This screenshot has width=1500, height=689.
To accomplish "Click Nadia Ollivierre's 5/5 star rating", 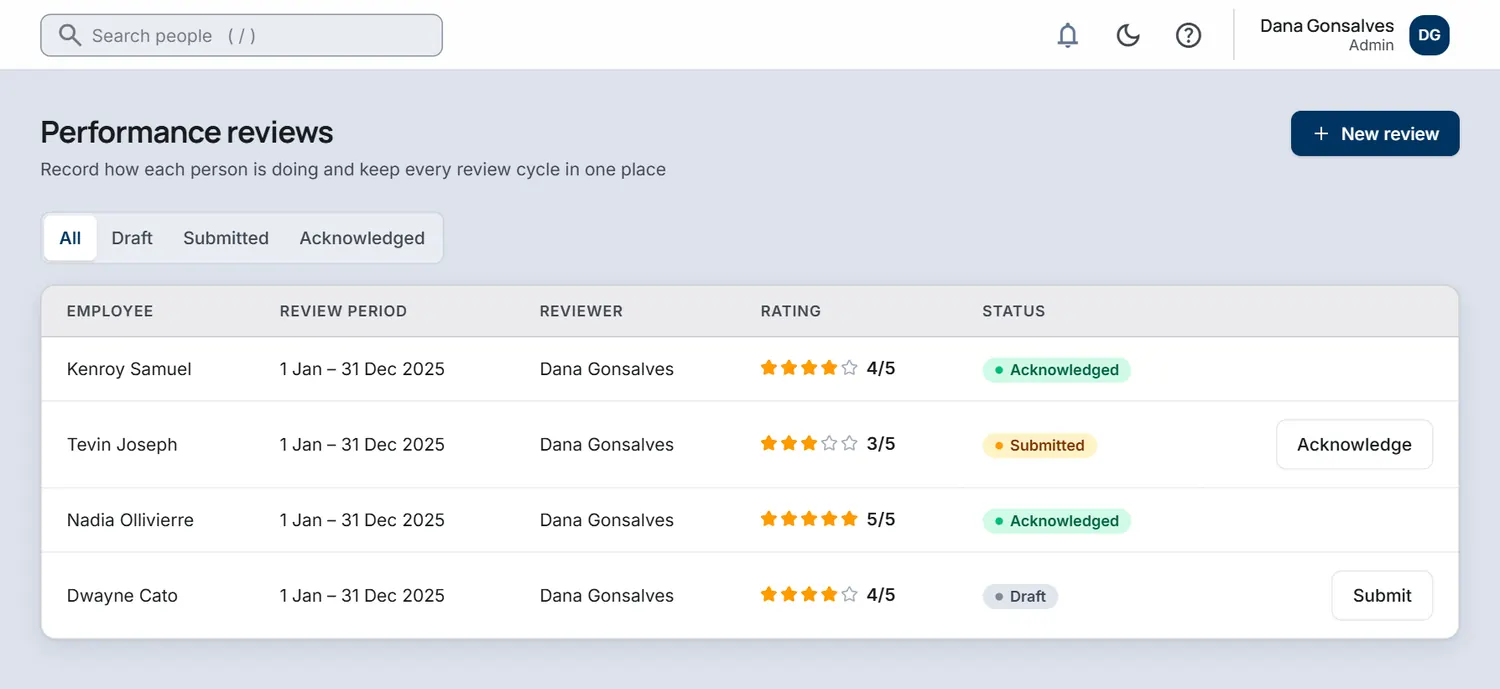I will tap(828, 519).
